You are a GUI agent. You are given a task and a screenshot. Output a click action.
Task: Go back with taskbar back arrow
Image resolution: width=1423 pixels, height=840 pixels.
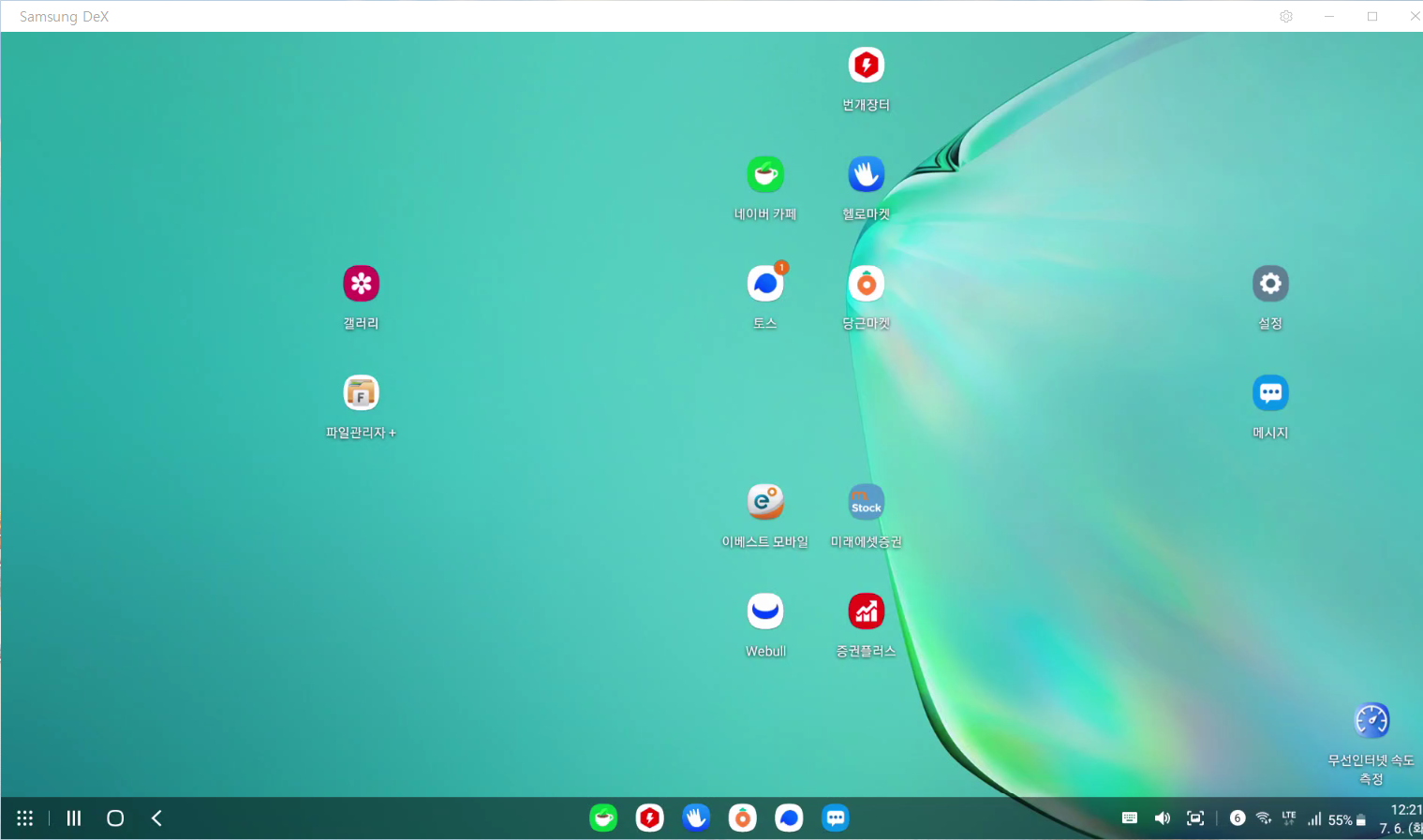click(156, 818)
